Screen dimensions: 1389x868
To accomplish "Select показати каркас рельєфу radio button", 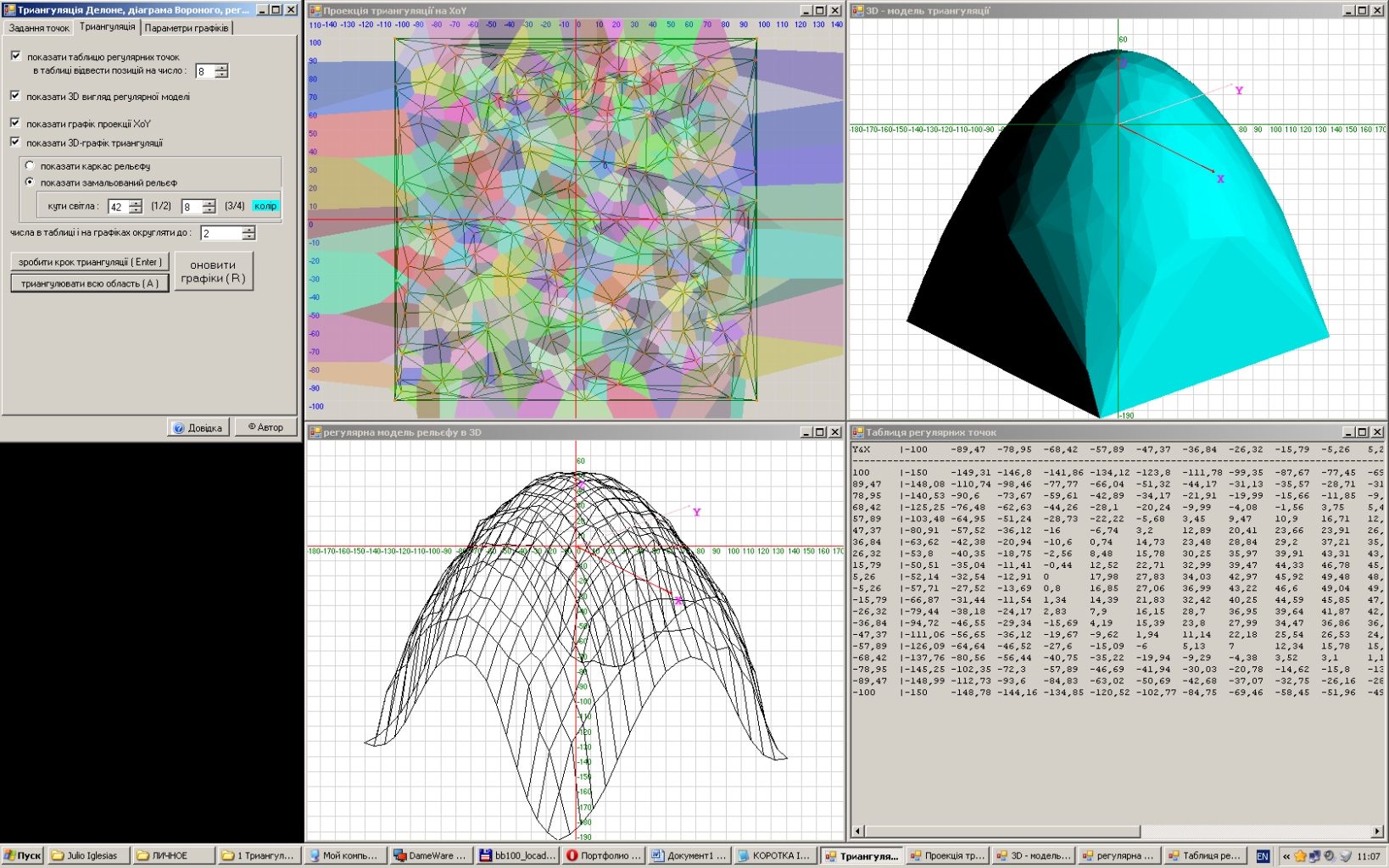I will click(x=30, y=165).
